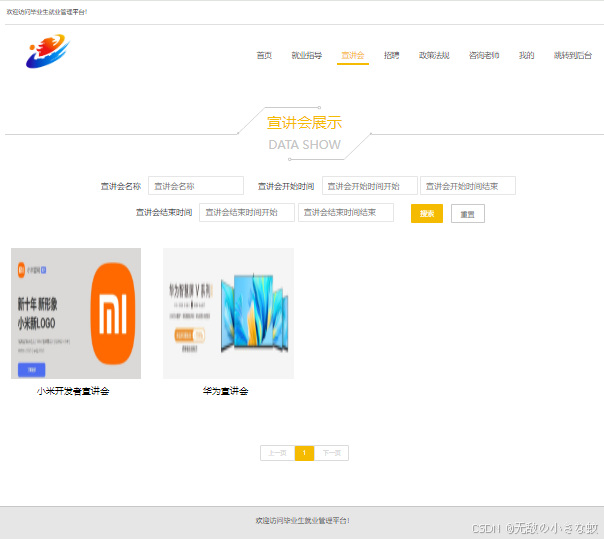The width and height of the screenshot is (604, 540).
Task: Click the 华为宣讲会 title
Action: 226,391
